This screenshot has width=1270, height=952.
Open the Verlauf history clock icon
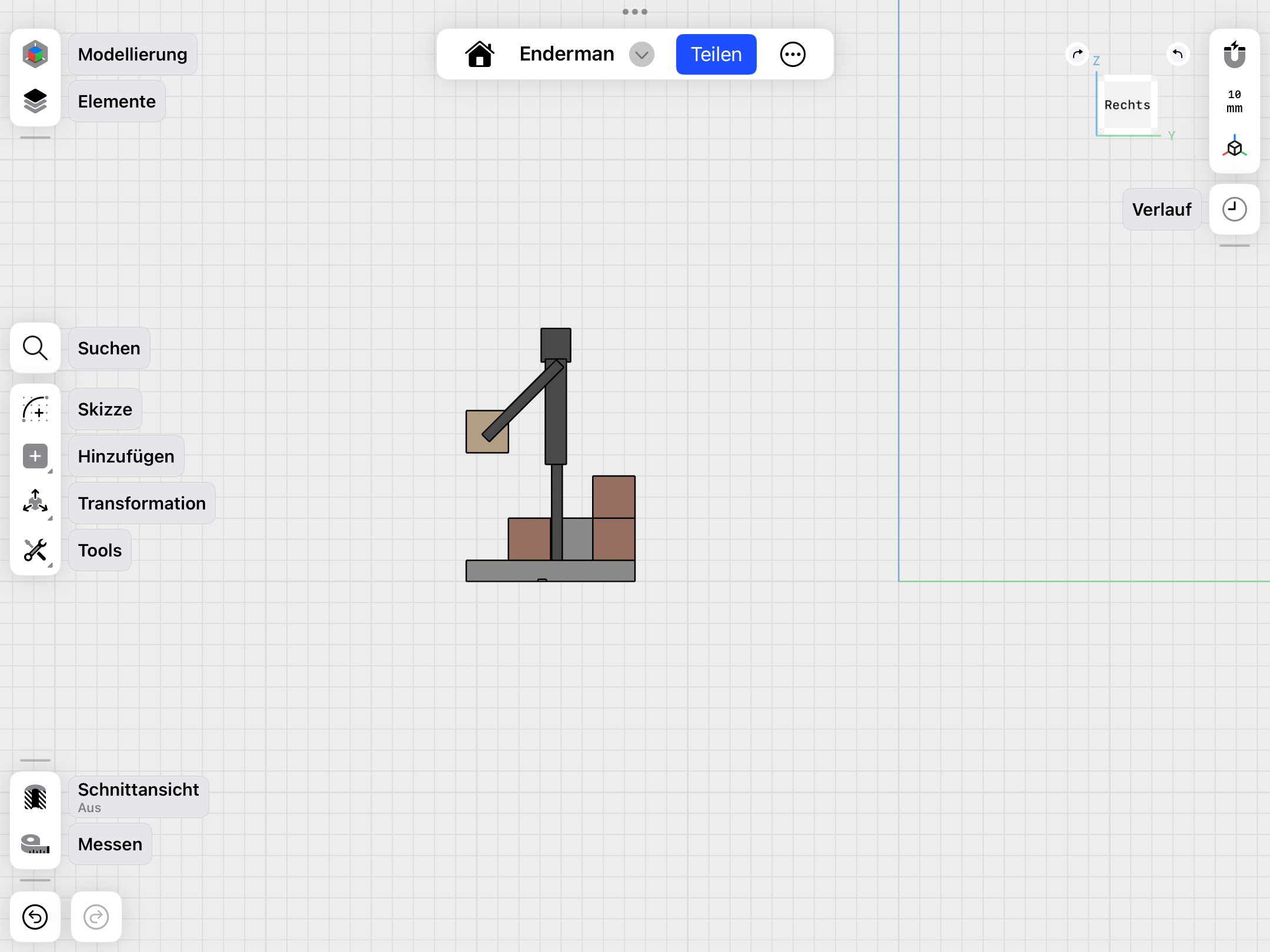(x=1235, y=209)
